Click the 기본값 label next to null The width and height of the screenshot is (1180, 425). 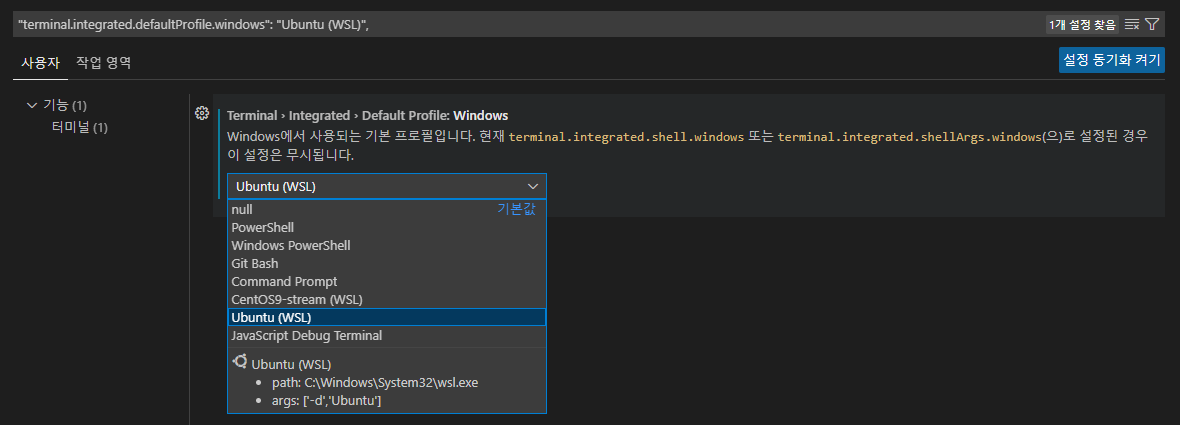(516, 210)
